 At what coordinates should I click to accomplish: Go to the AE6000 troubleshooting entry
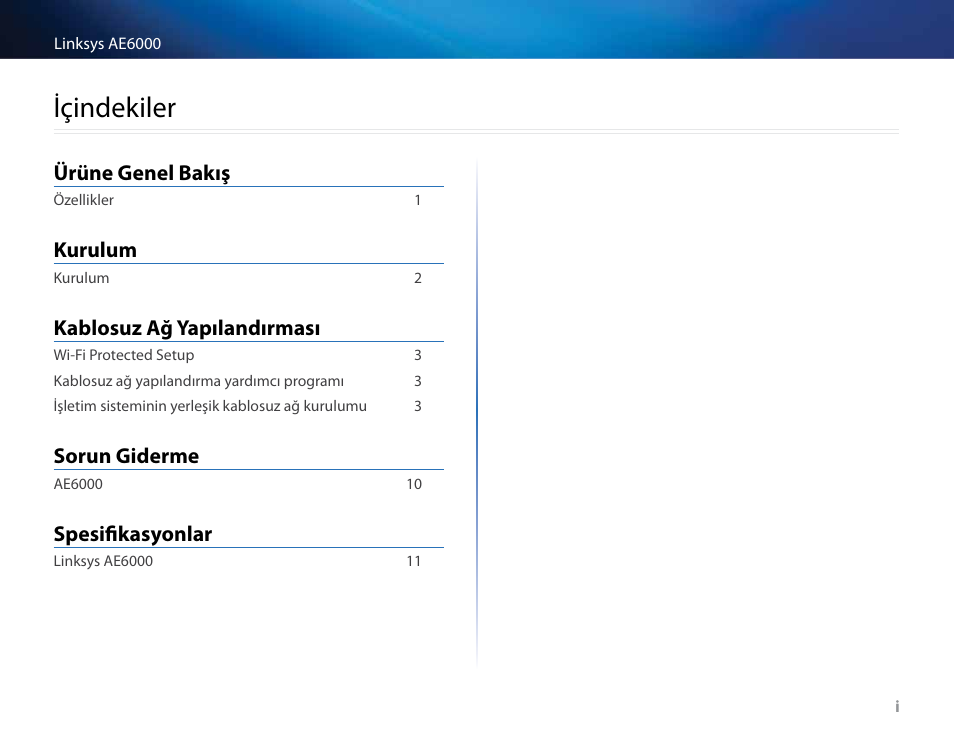78,484
